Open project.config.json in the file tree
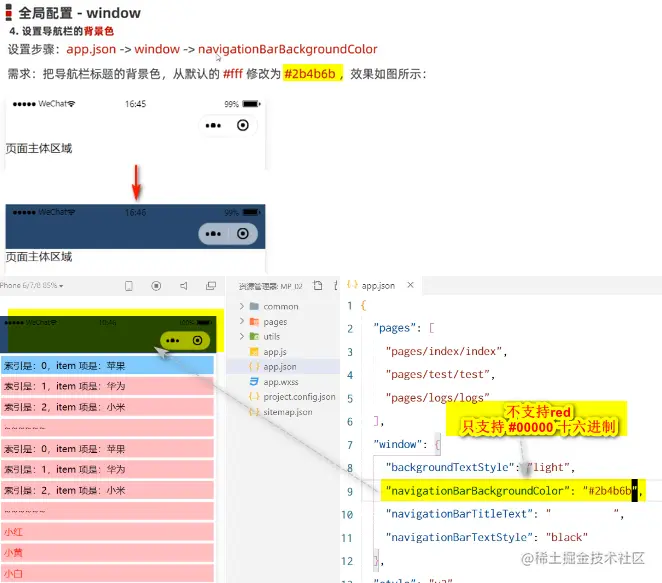This screenshot has height=583, width=662. pyautogui.click(x=299, y=397)
